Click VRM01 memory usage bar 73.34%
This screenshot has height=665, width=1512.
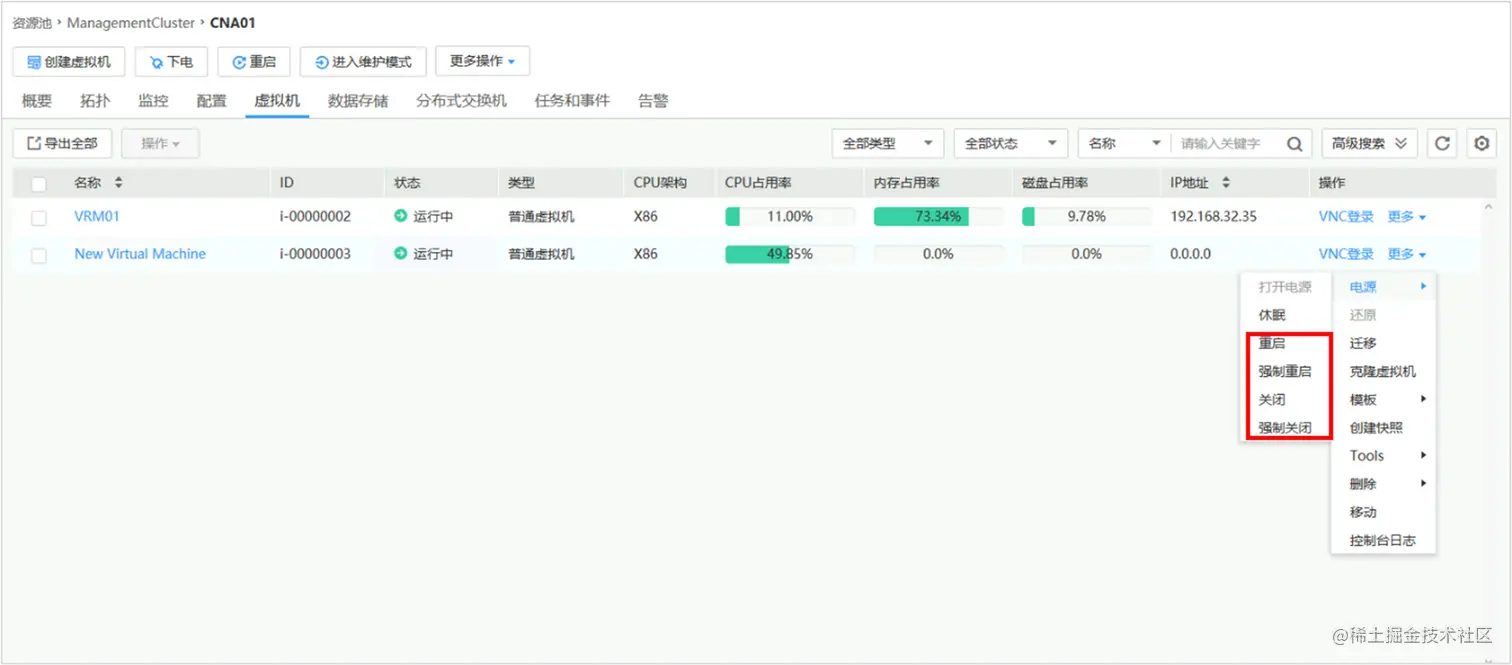[938, 216]
